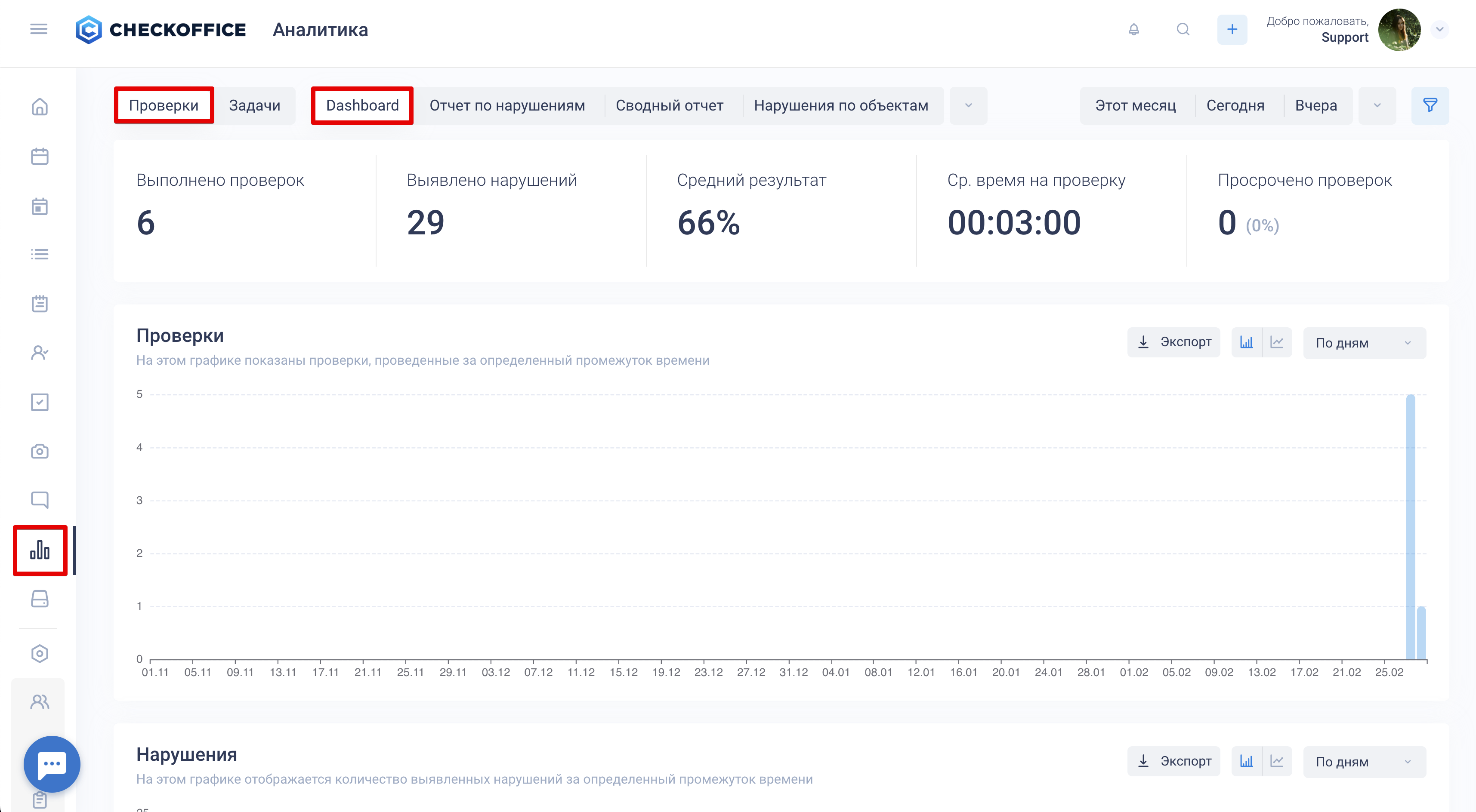Select Сводный отчет tab

pos(669,105)
